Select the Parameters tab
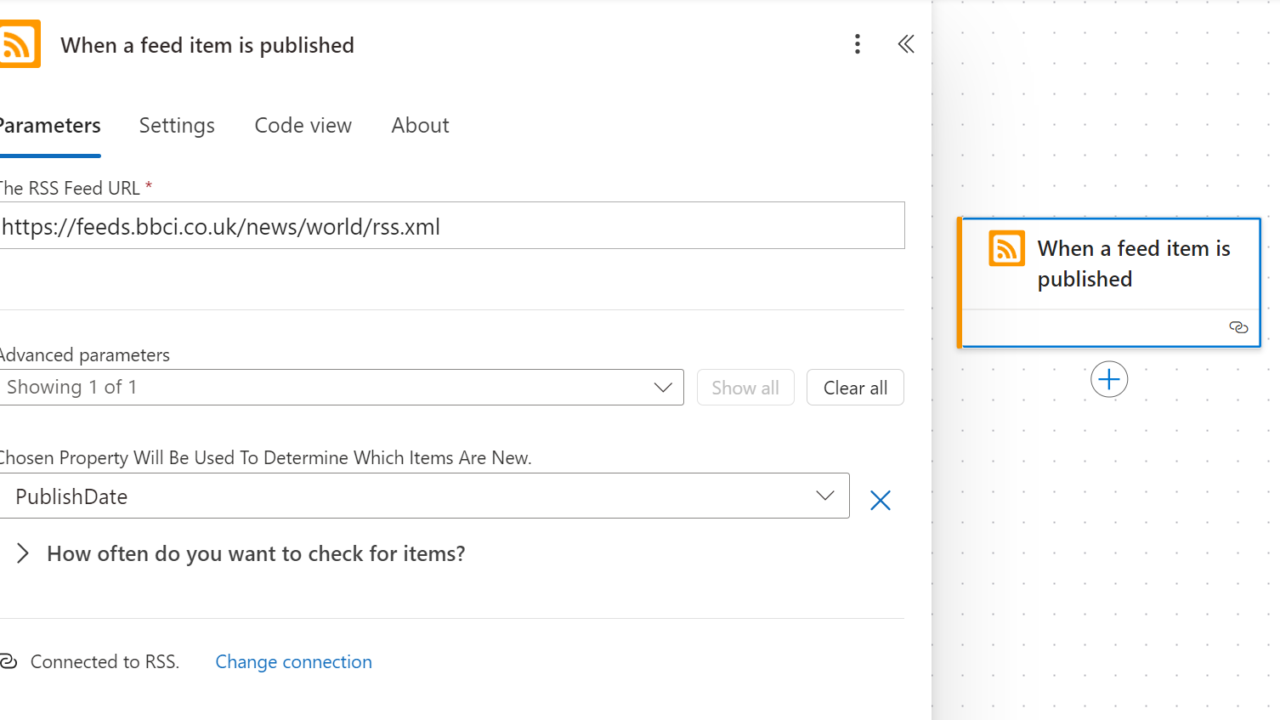Screen dimensions: 1280x720 (x=49, y=125)
